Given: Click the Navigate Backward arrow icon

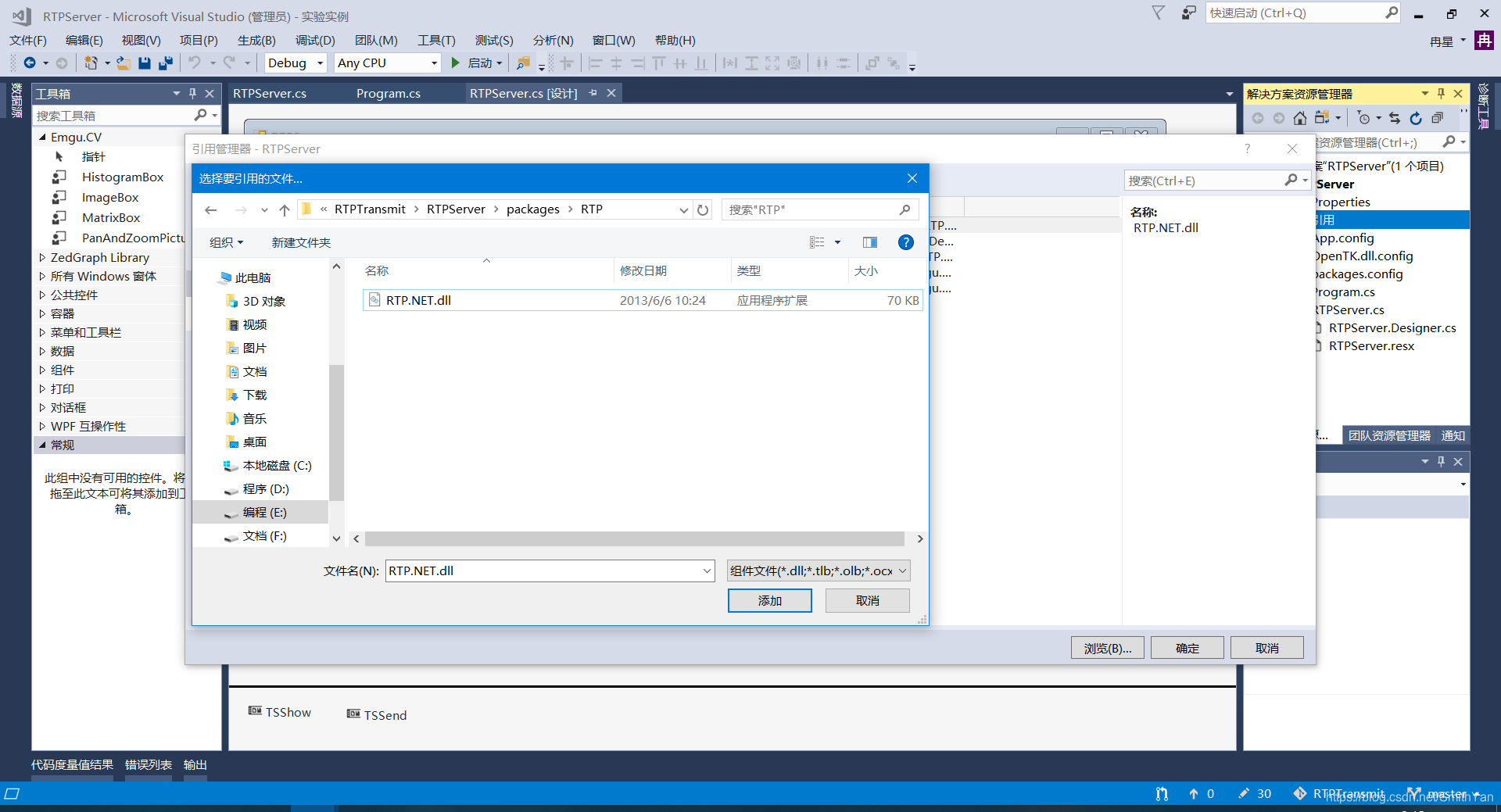Looking at the screenshot, I should click(x=30, y=63).
